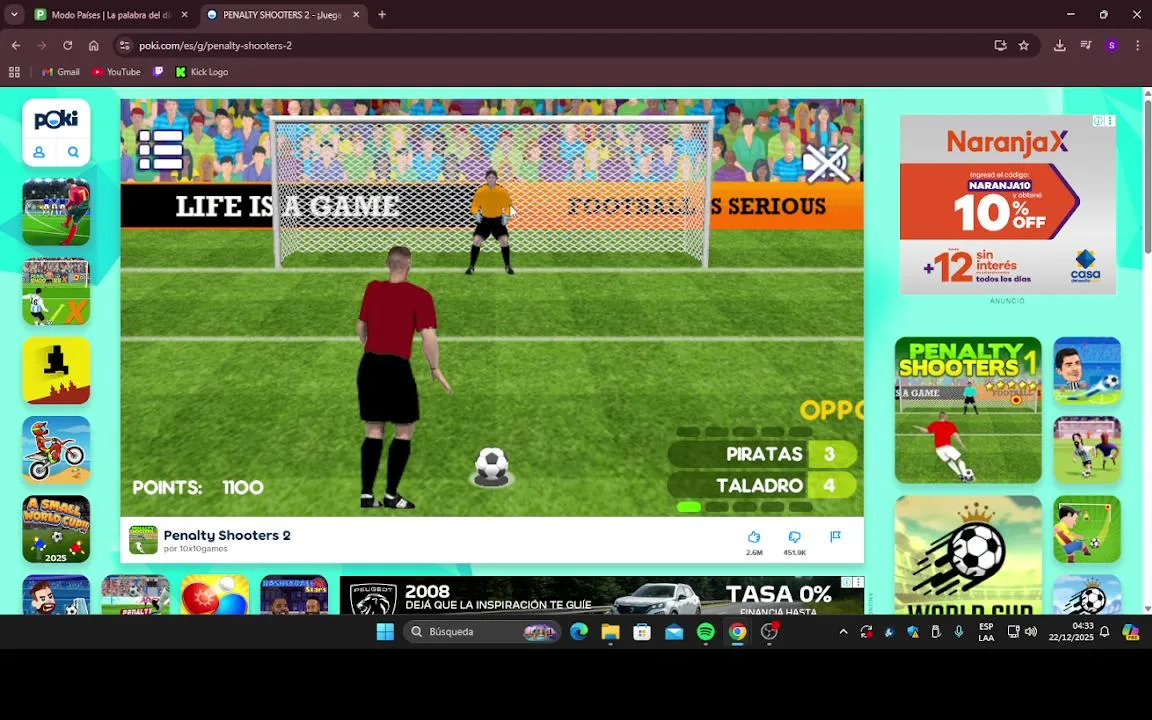The width and height of the screenshot is (1152, 720).
Task: Open the ad info icon on NaranjaX ad
Action: 1098,120
